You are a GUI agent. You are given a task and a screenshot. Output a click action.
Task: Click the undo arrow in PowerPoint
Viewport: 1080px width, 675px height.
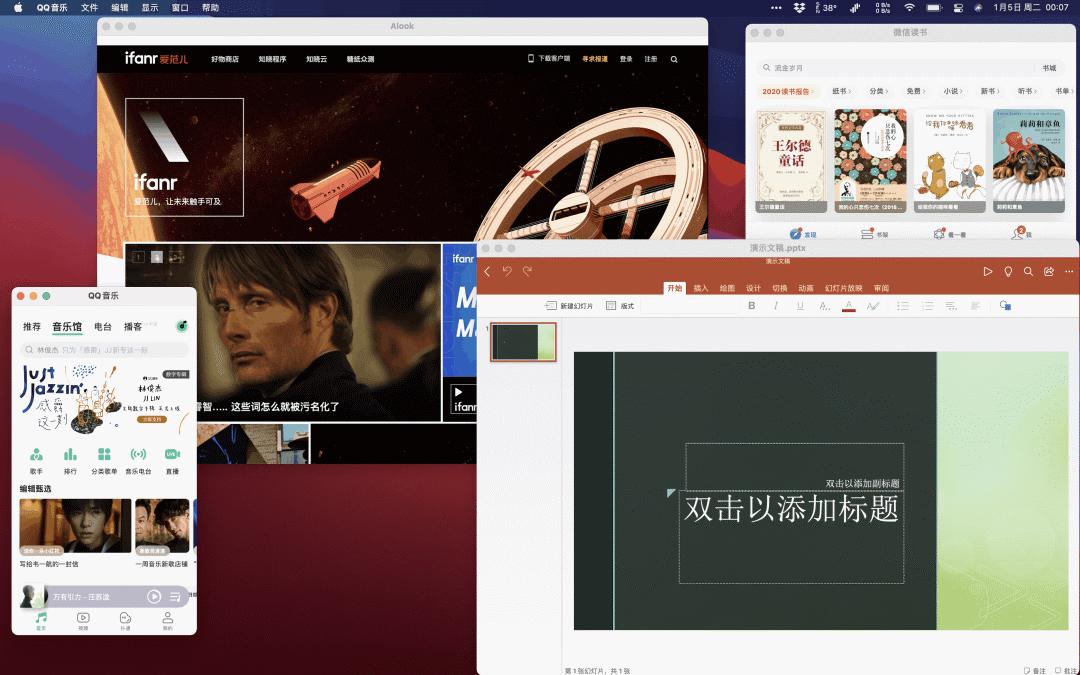pyautogui.click(x=507, y=271)
